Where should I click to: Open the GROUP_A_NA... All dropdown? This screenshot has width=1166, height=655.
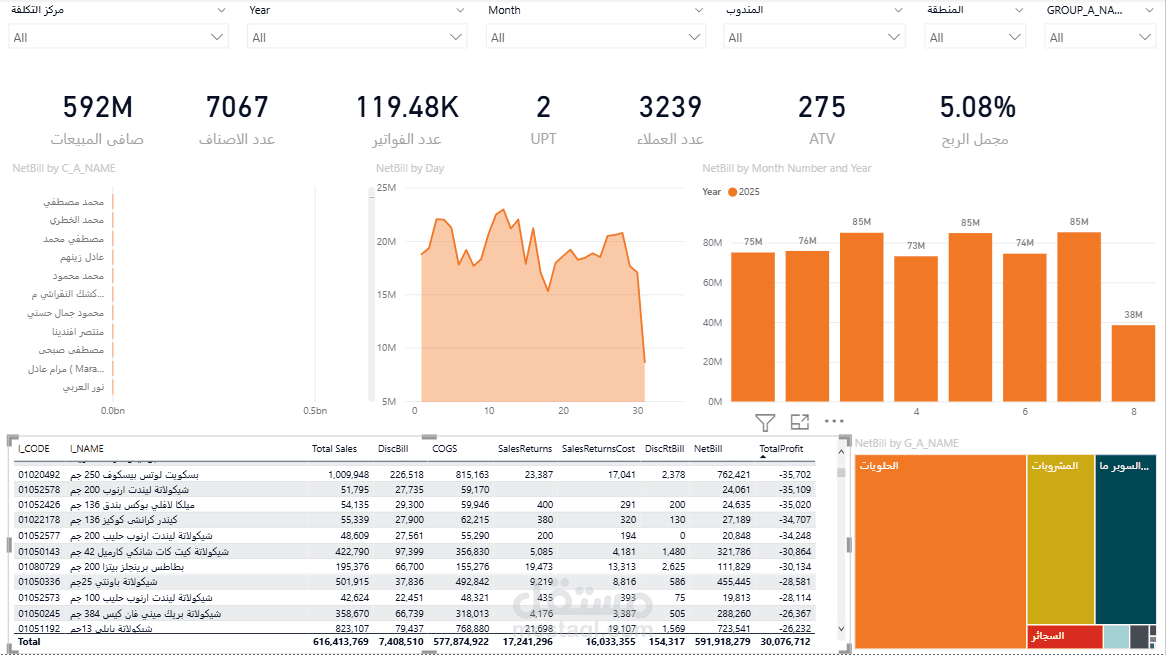[1100, 37]
